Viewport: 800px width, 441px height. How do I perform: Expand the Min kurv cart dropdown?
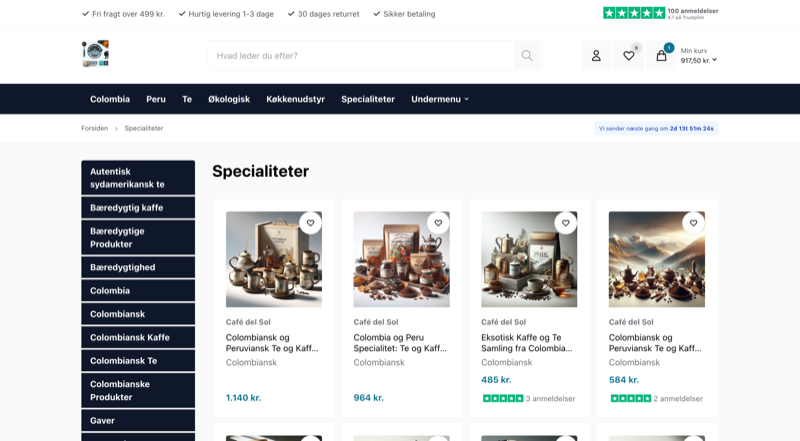tap(698, 56)
